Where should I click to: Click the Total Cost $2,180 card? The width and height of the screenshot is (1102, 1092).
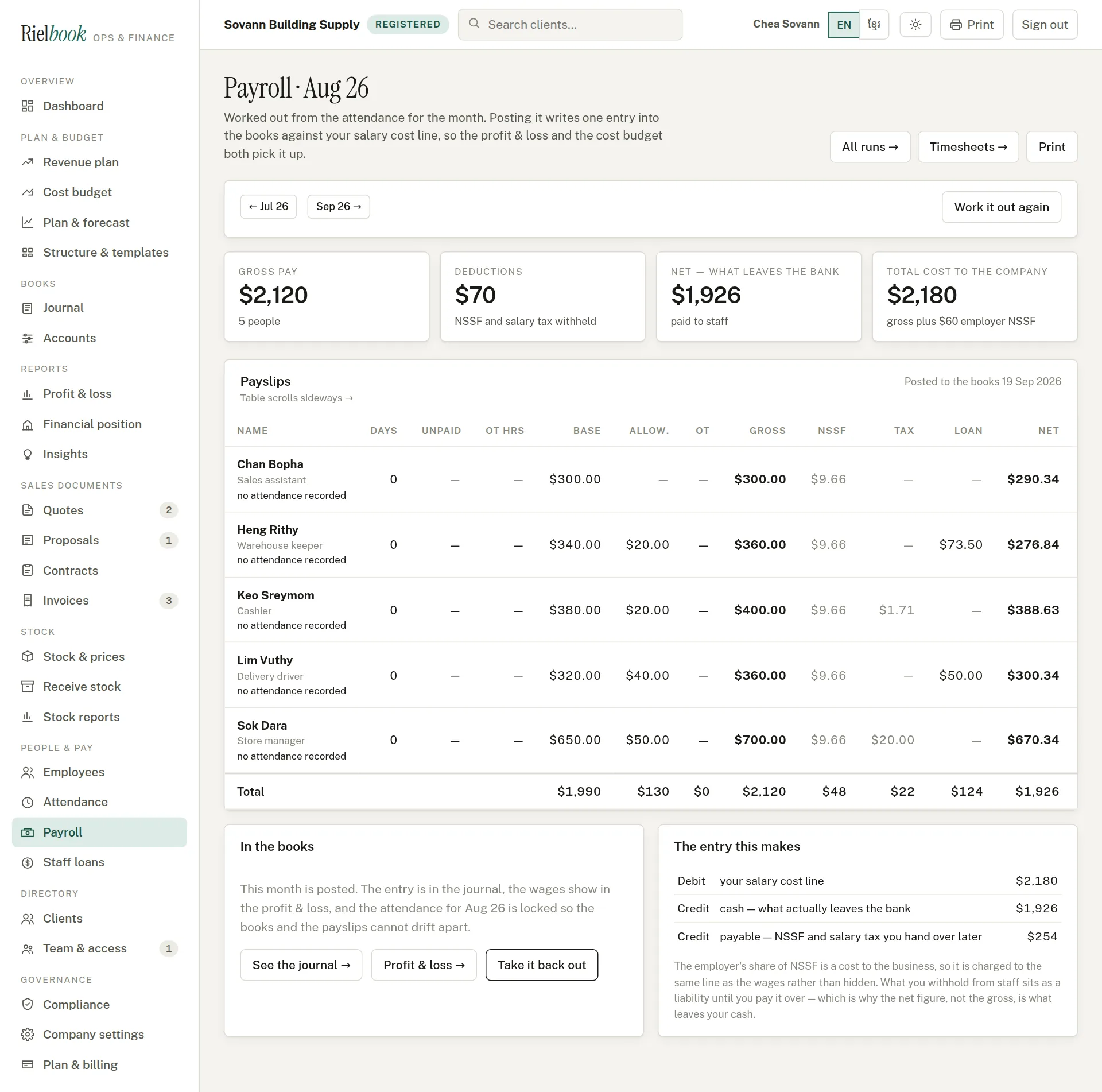[x=975, y=297]
